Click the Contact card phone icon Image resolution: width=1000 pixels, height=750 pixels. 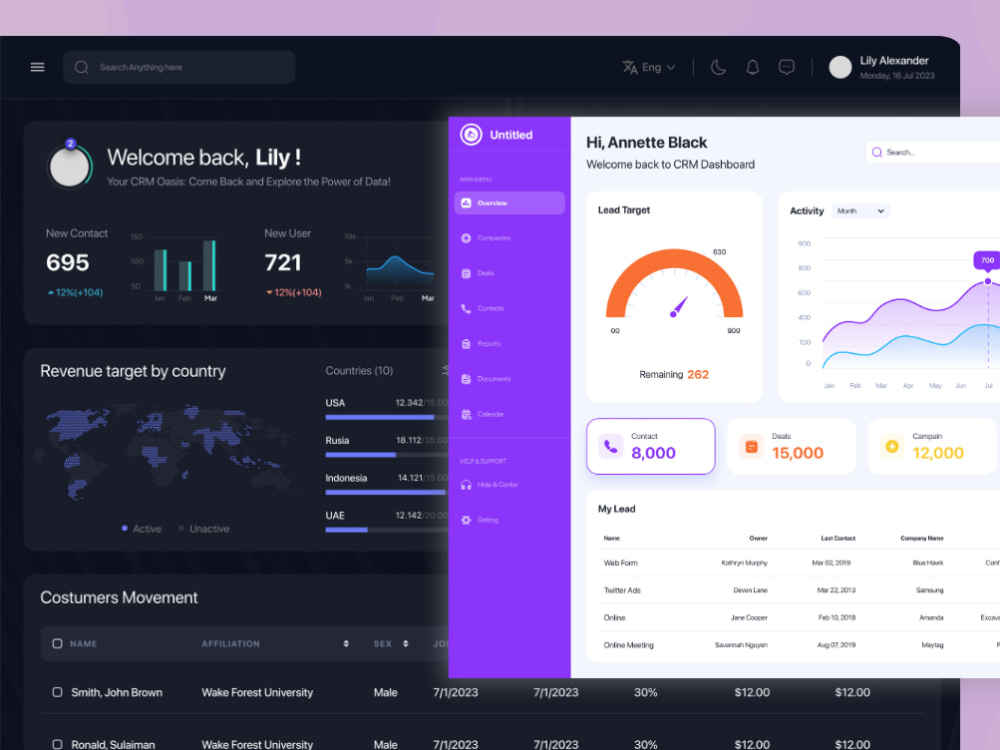[610, 446]
